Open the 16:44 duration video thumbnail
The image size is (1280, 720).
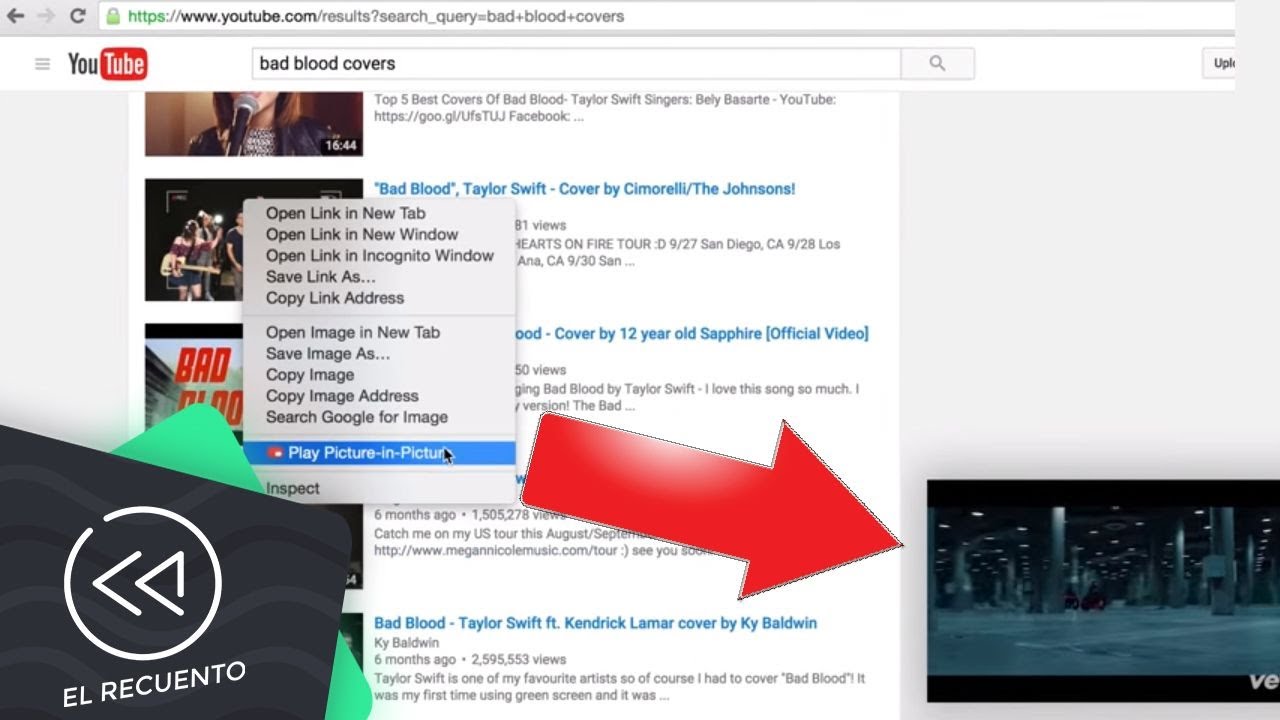coord(254,123)
